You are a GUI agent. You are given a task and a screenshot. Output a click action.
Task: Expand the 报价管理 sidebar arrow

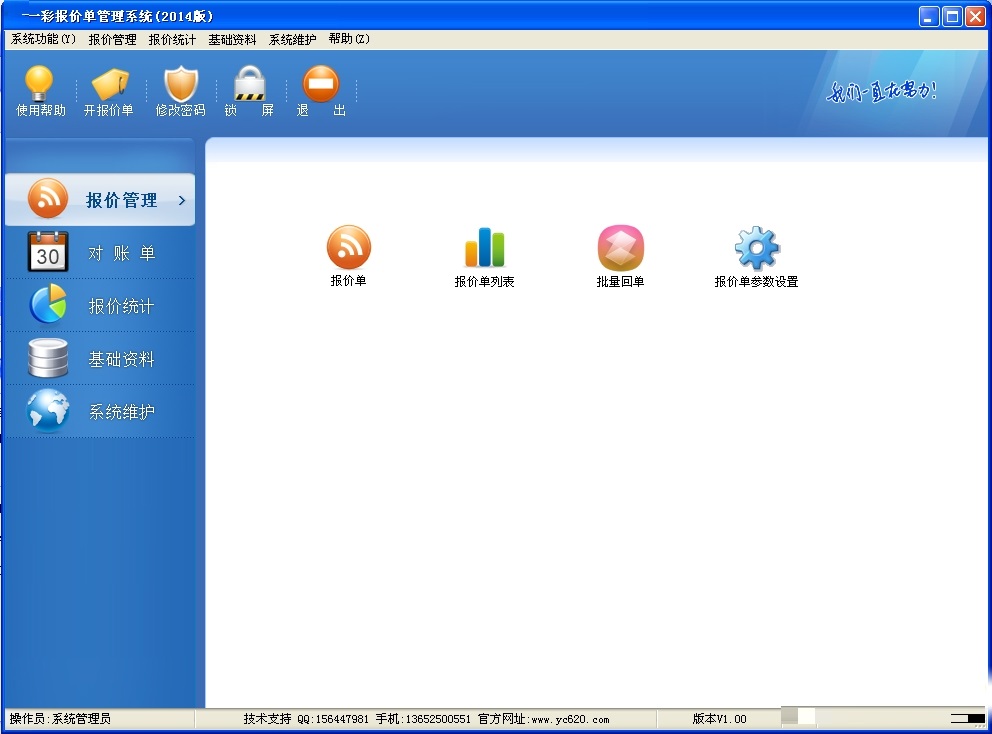pos(182,201)
